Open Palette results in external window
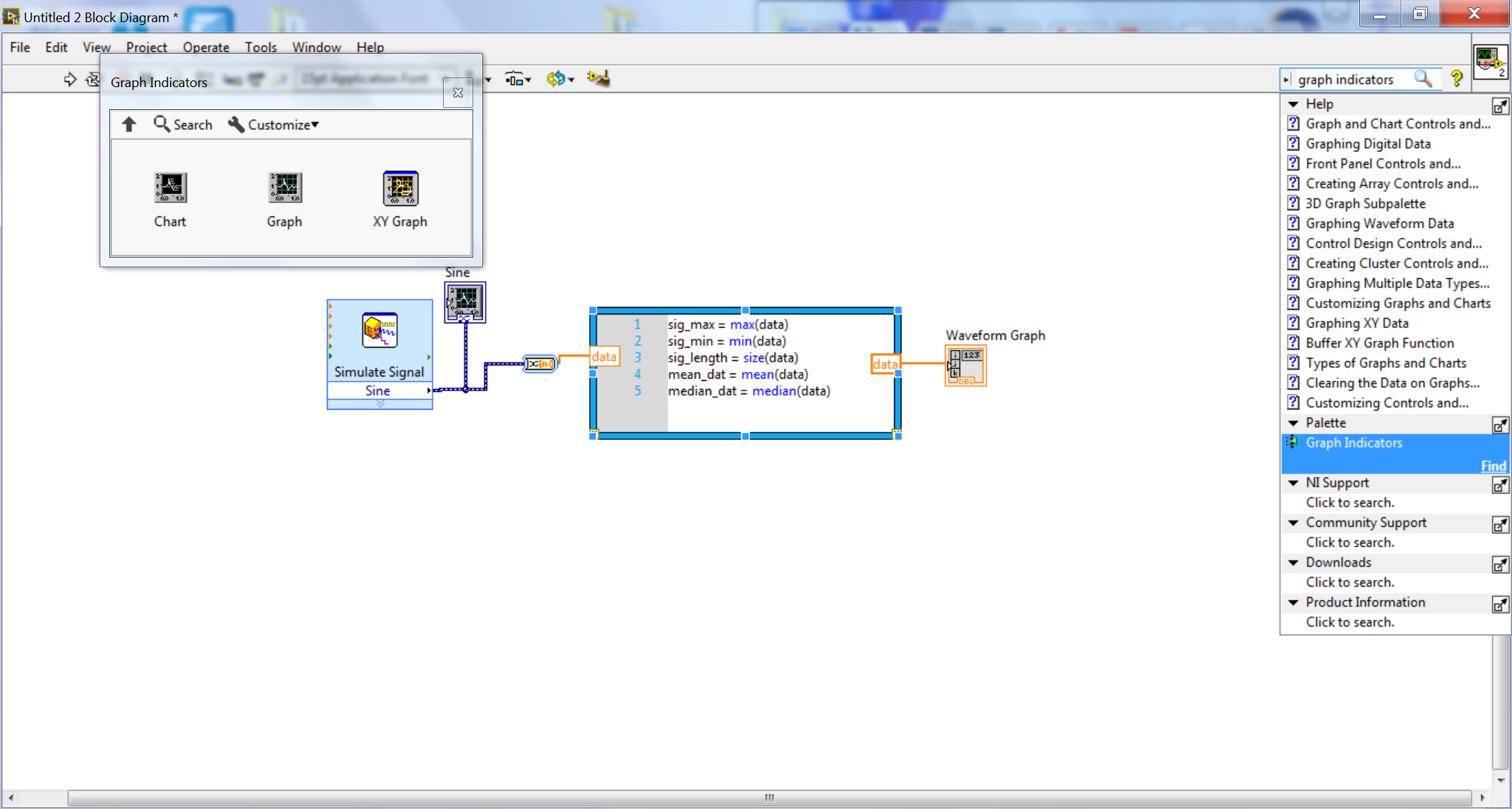 point(1500,425)
